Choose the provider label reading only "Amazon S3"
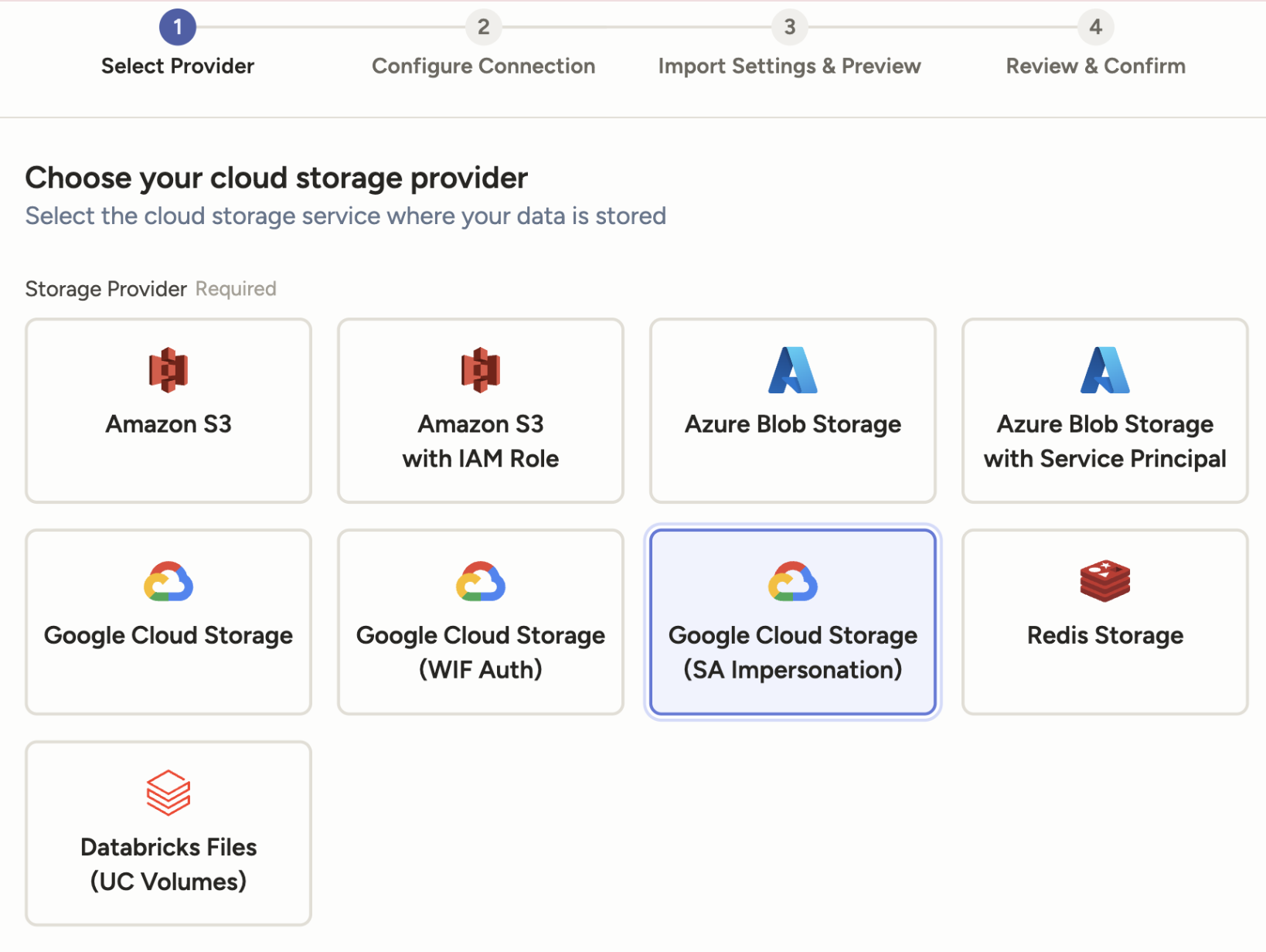This screenshot has width=1266, height=952. [168, 424]
